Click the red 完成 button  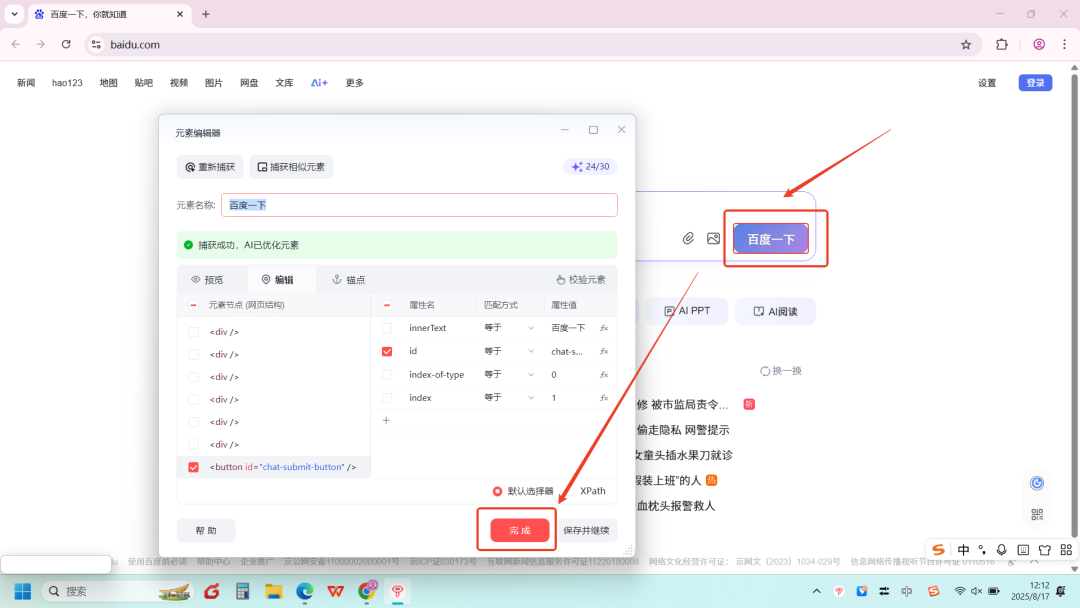520,530
